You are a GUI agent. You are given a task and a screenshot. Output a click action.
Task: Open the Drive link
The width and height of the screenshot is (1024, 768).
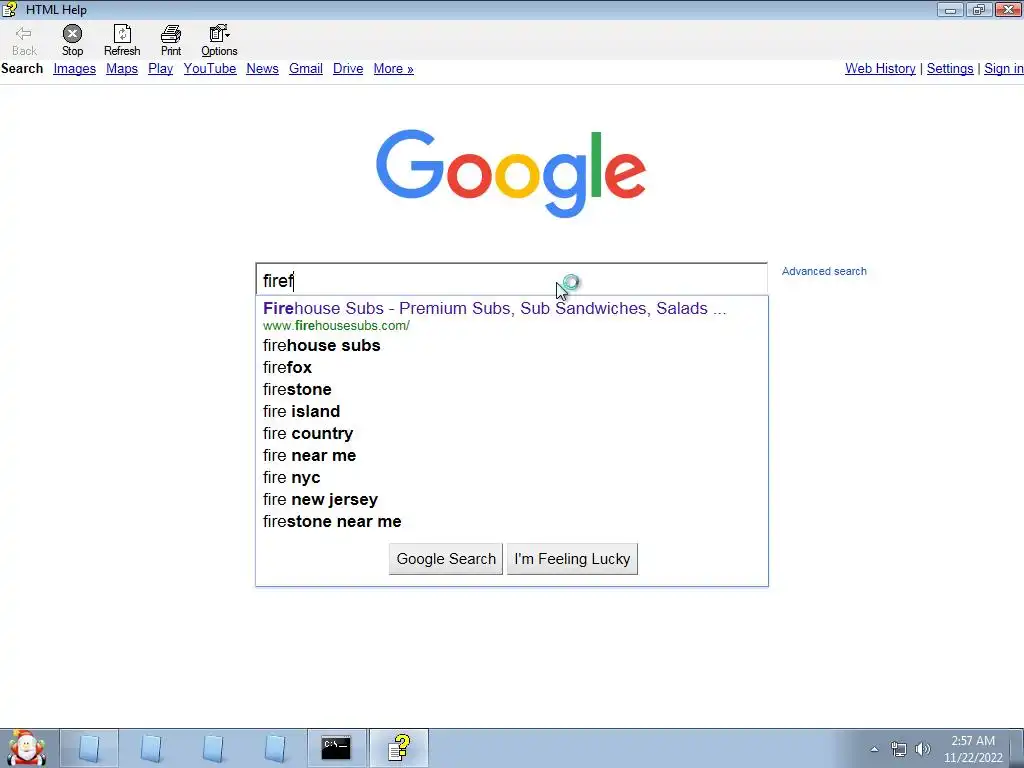coord(347,69)
